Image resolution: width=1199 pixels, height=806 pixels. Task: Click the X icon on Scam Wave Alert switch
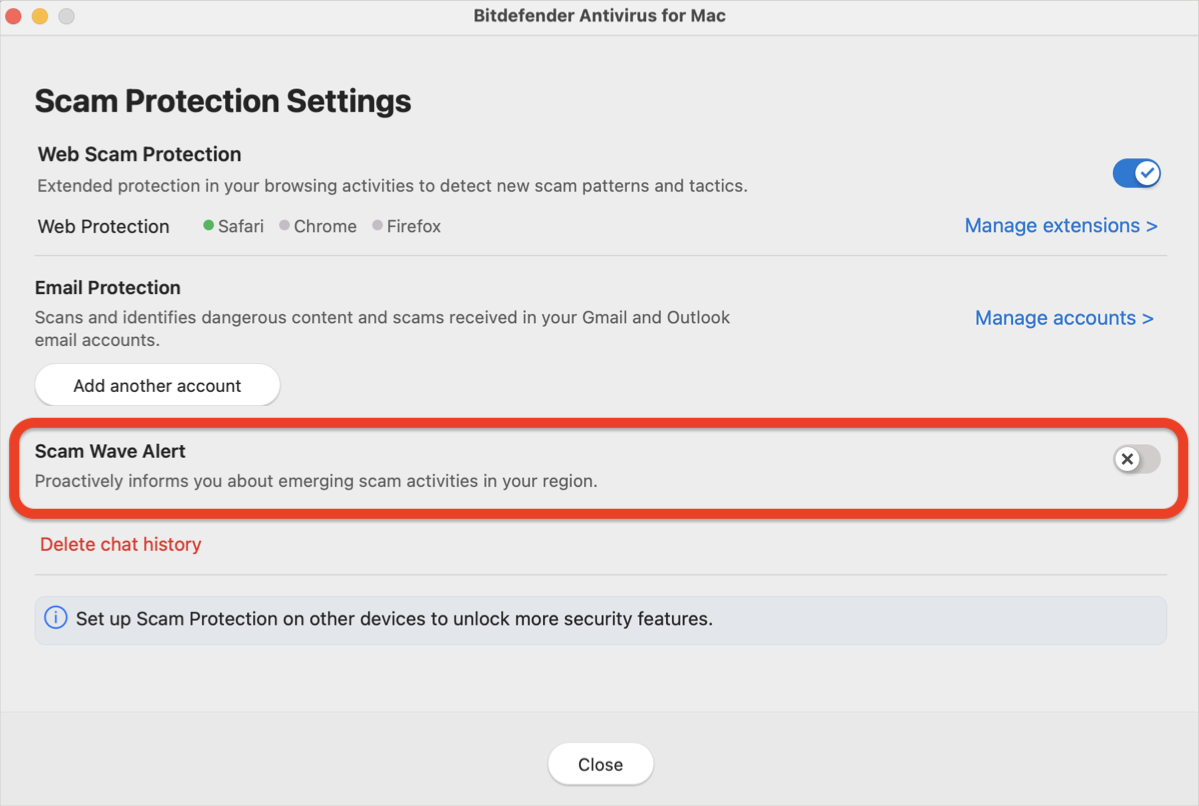click(x=1129, y=459)
